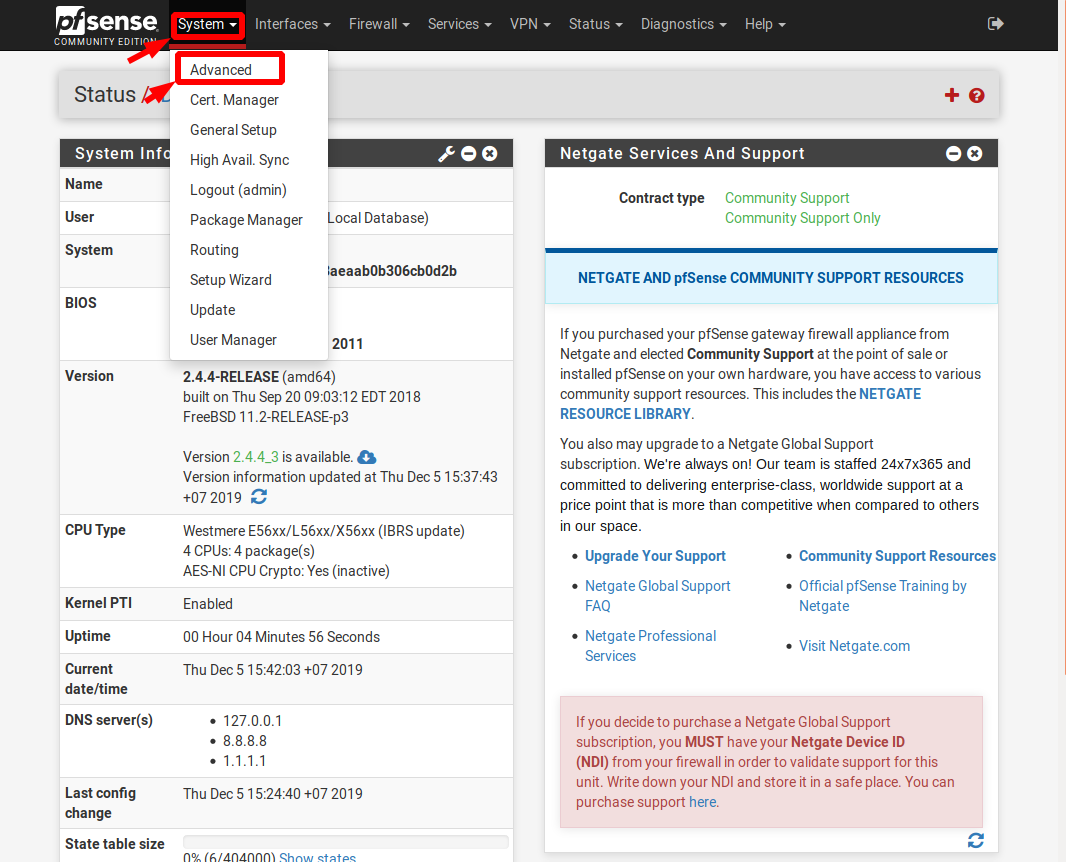Click Logout (admin) menu entry
Screen dimensions: 1066x862
pos(238,190)
